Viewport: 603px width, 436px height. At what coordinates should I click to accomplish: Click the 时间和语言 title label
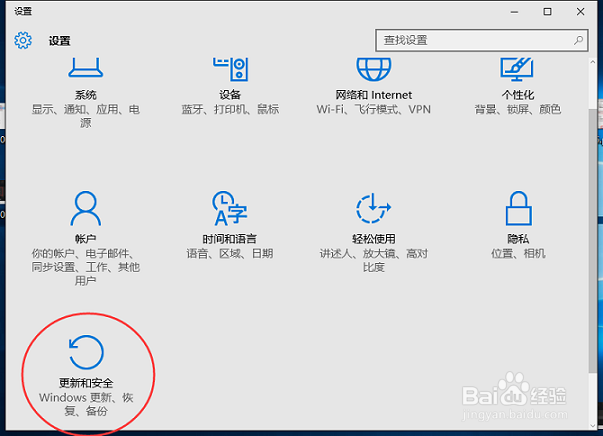tap(230, 239)
